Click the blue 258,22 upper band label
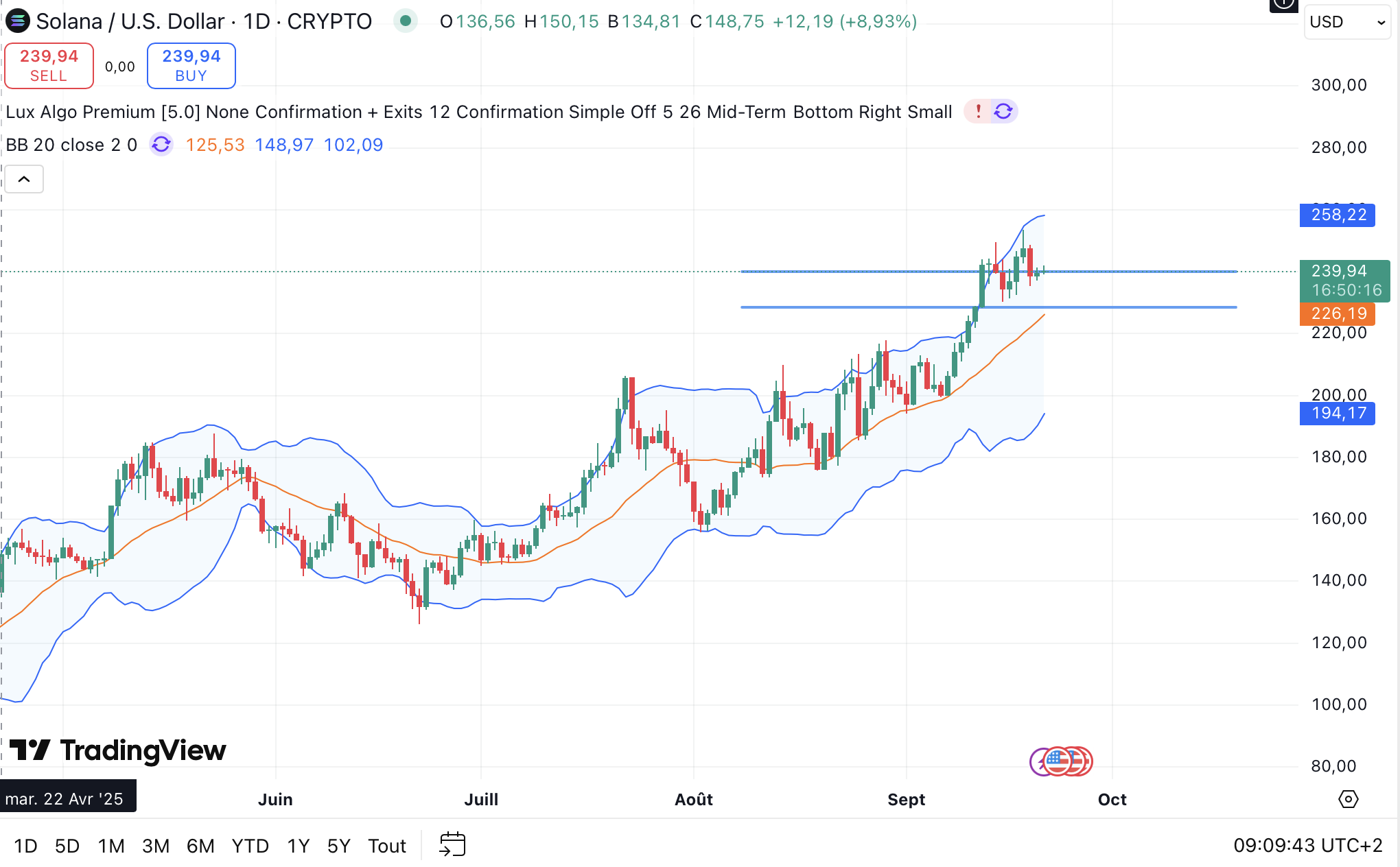 pos(1337,215)
